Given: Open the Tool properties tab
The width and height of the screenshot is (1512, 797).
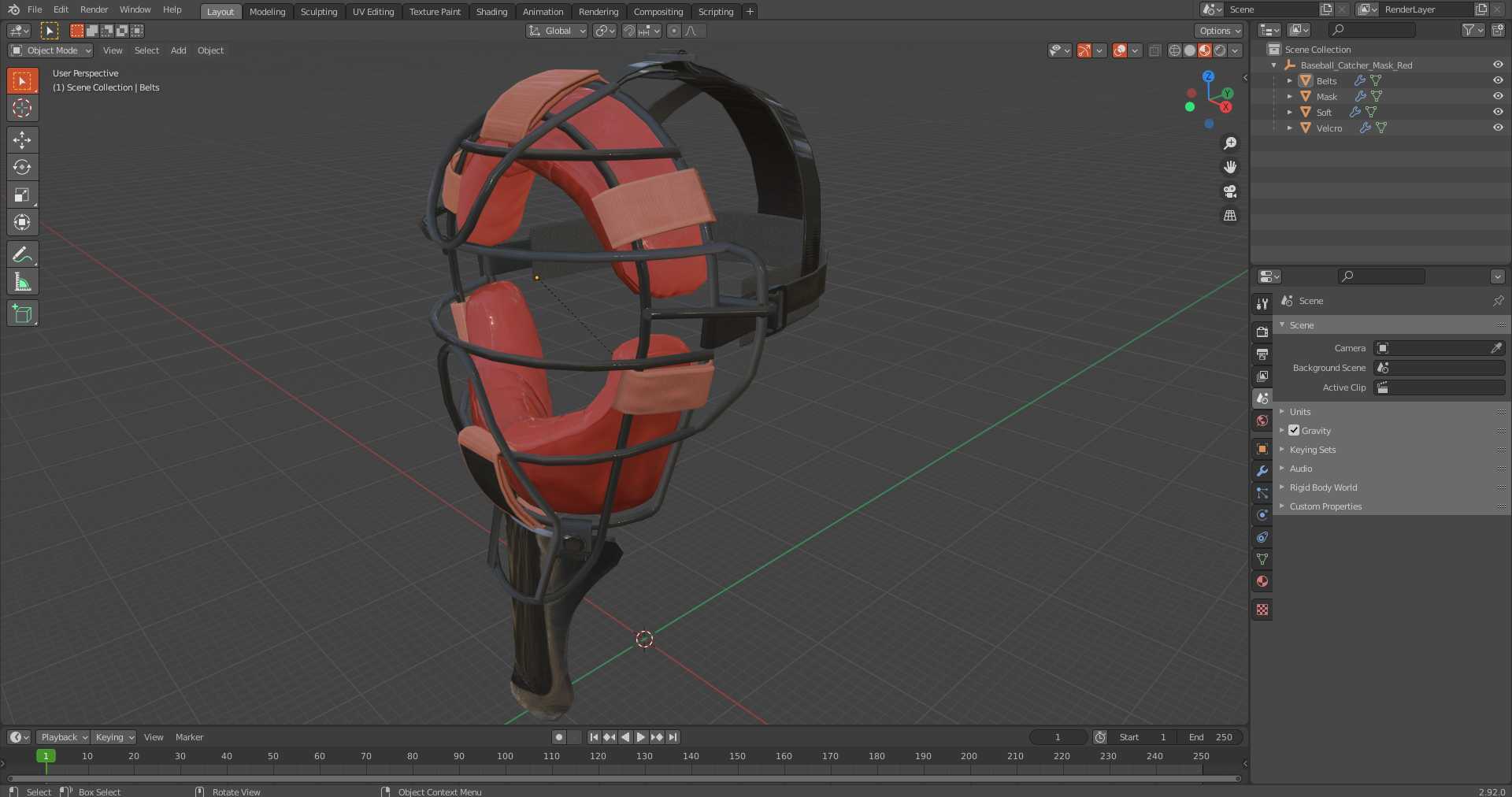Looking at the screenshot, I should click(x=1262, y=303).
